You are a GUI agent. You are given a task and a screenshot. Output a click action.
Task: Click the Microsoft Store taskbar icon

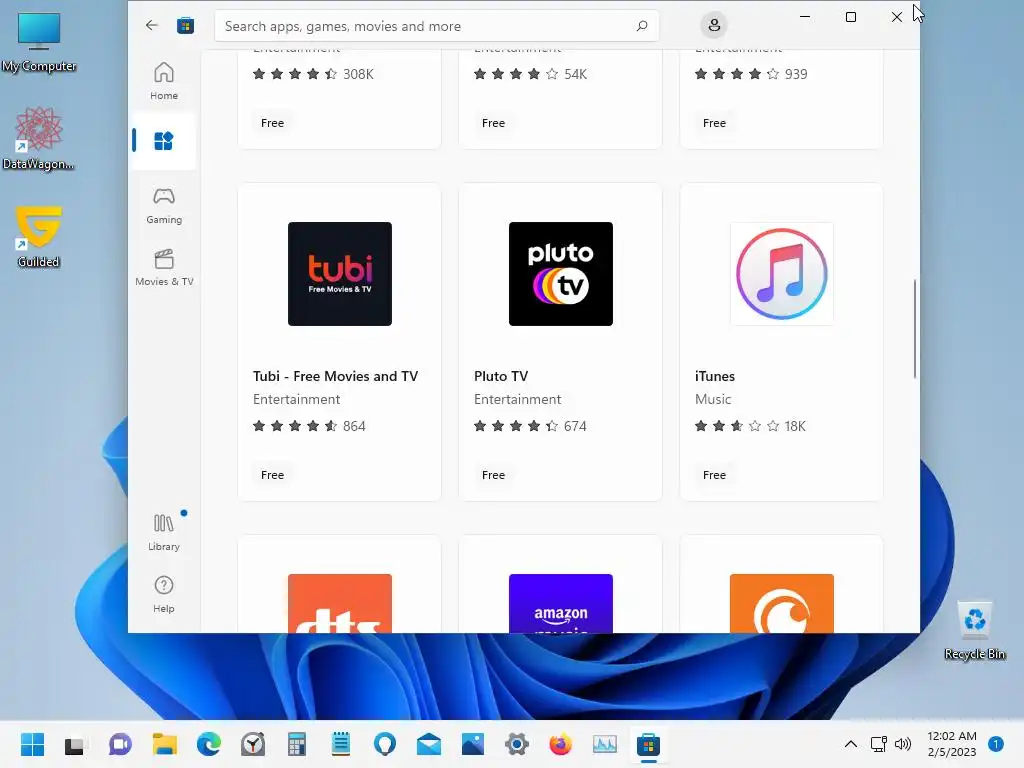tap(648, 744)
